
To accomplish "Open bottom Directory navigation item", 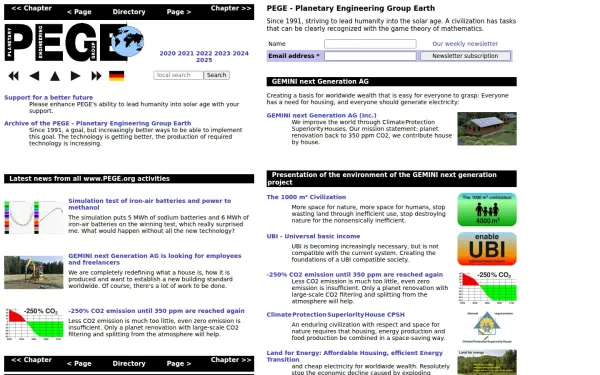I will point(129,364).
